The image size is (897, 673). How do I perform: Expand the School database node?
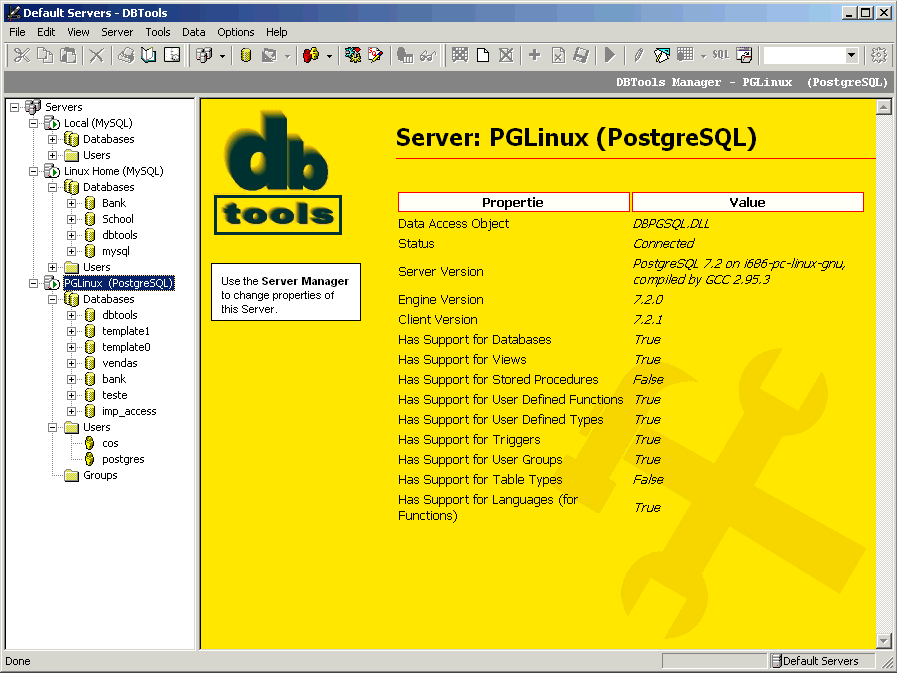[x=72, y=219]
